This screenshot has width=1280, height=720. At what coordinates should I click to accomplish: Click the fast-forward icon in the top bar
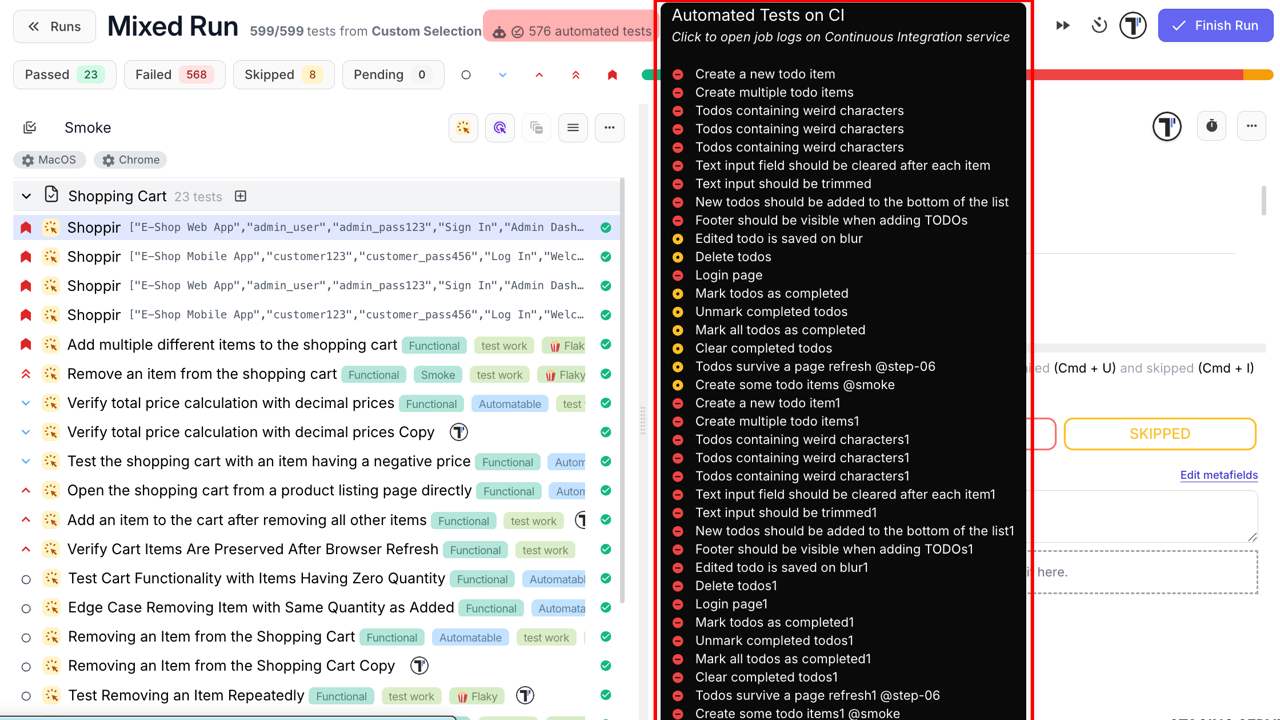1062,25
